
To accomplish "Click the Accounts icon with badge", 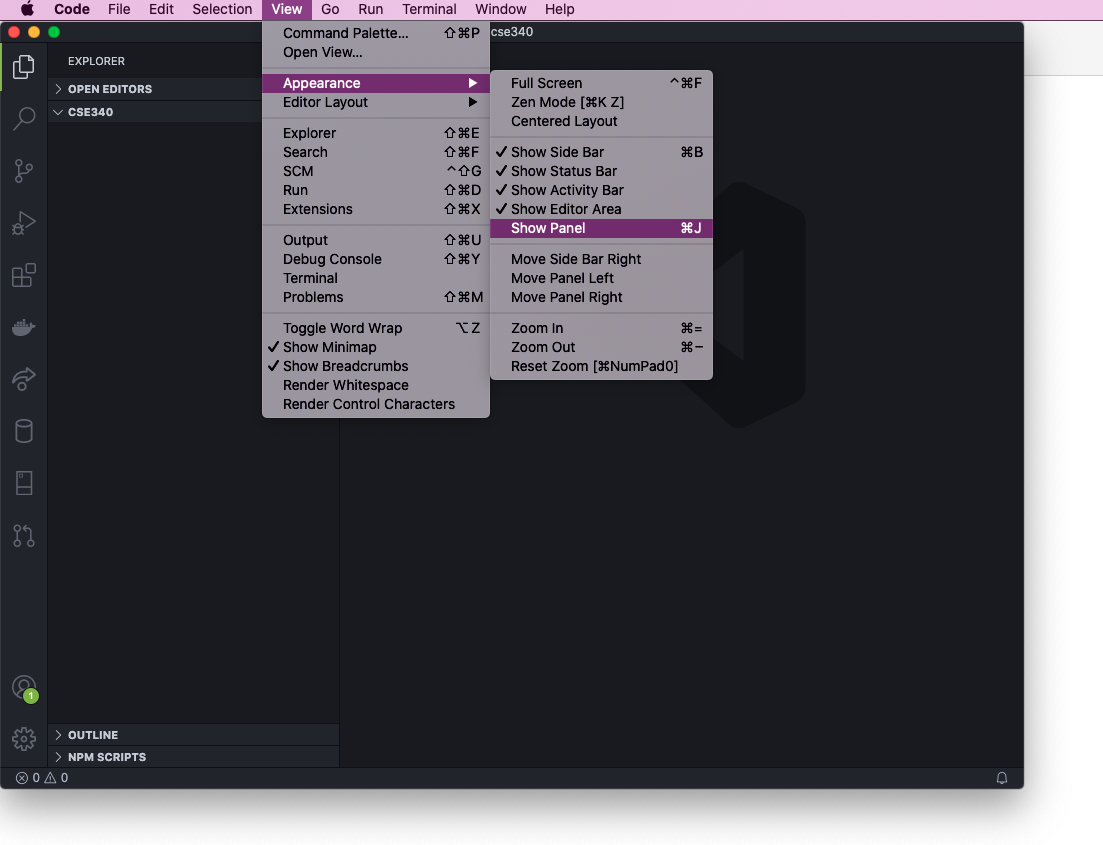I will [x=24, y=688].
